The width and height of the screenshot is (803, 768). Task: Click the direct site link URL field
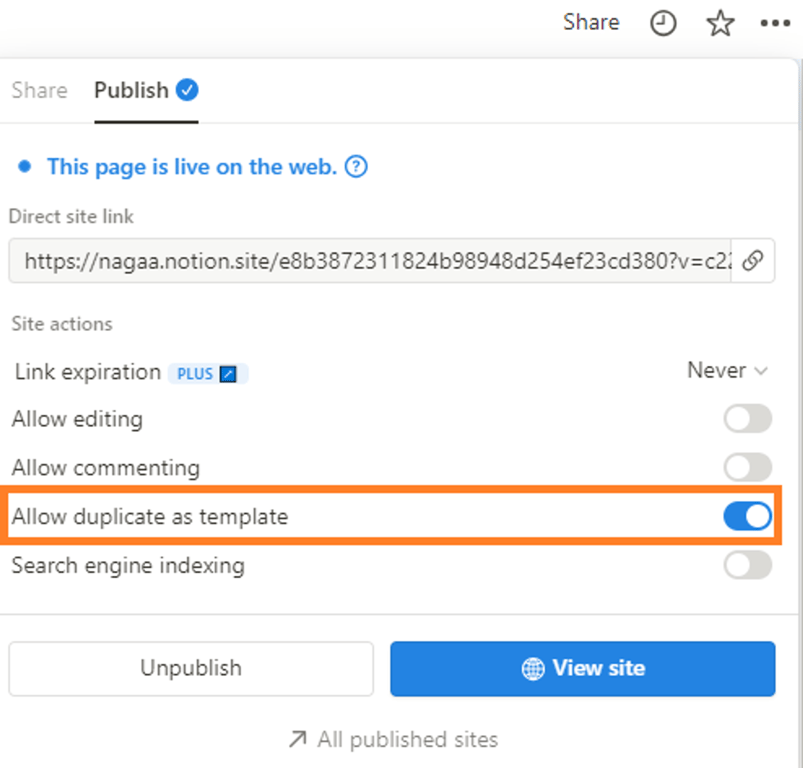(x=370, y=261)
